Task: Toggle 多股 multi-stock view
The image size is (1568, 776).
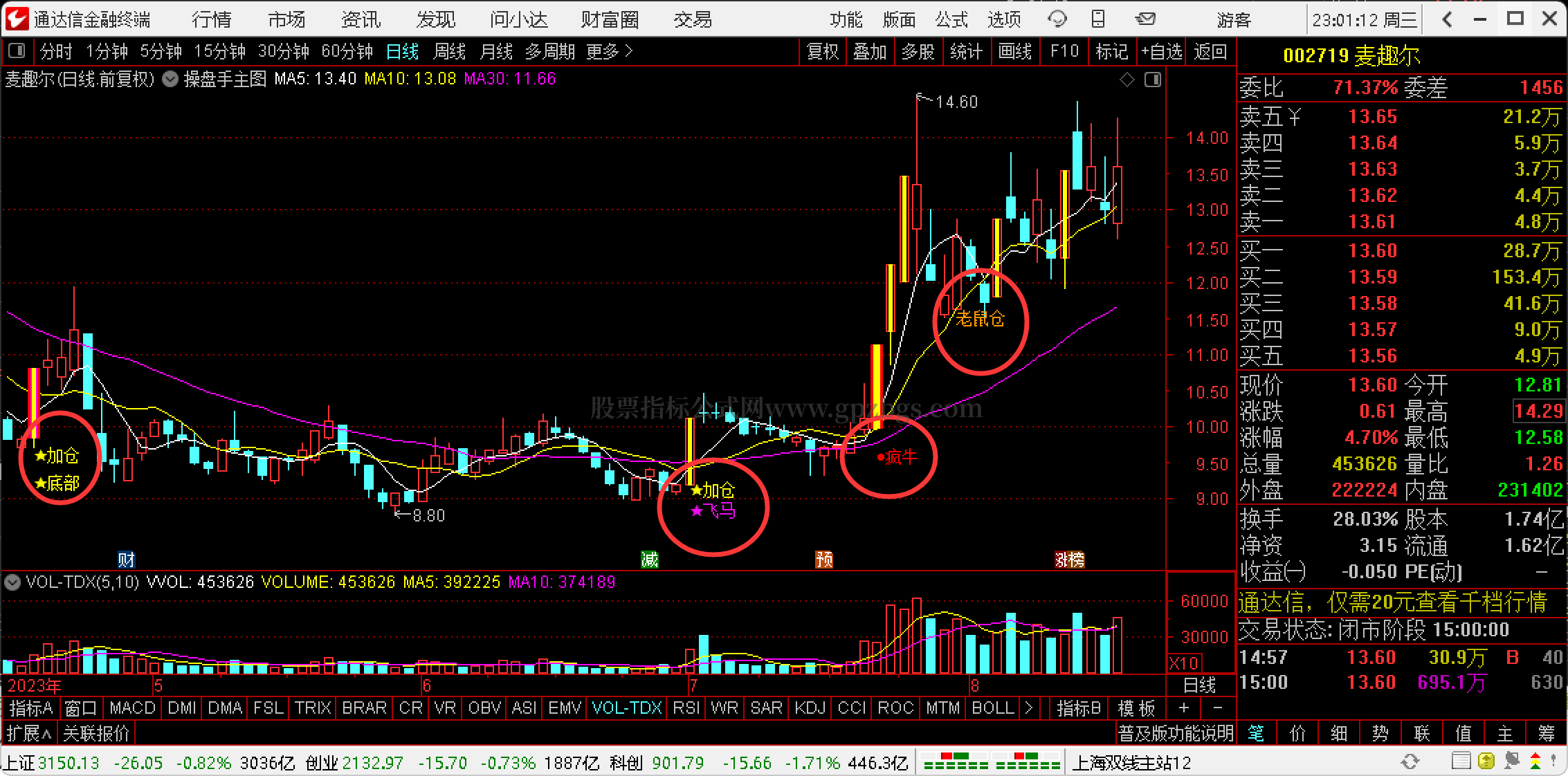Action: click(918, 51)
